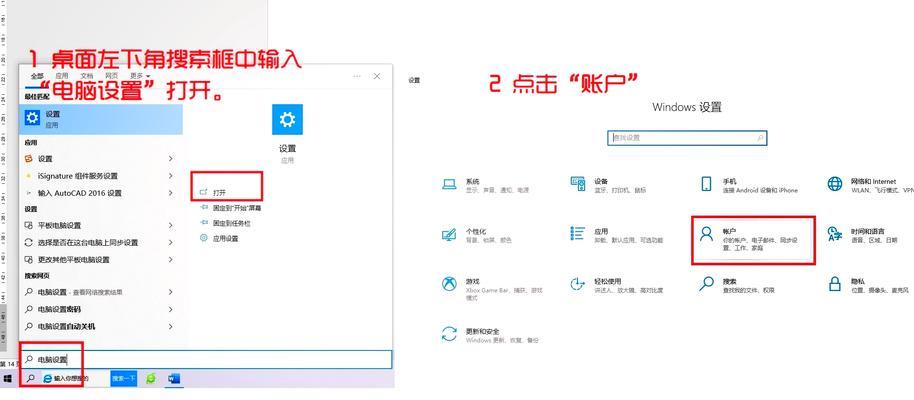Click the magnifier inside 查找设置 field
The image size is (914, 400).
tap(760, 138)
